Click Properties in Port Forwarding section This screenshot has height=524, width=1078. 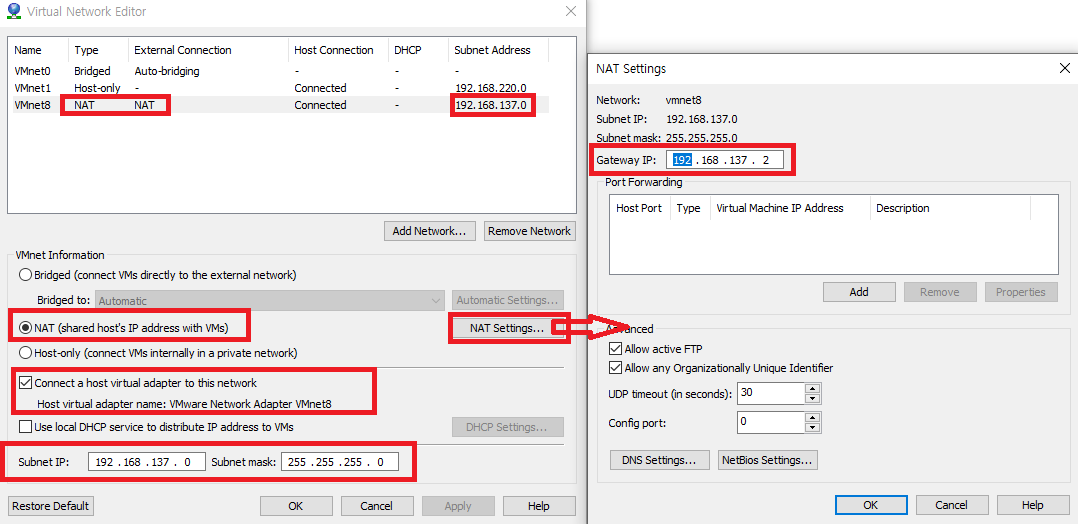click(1021, 292)
